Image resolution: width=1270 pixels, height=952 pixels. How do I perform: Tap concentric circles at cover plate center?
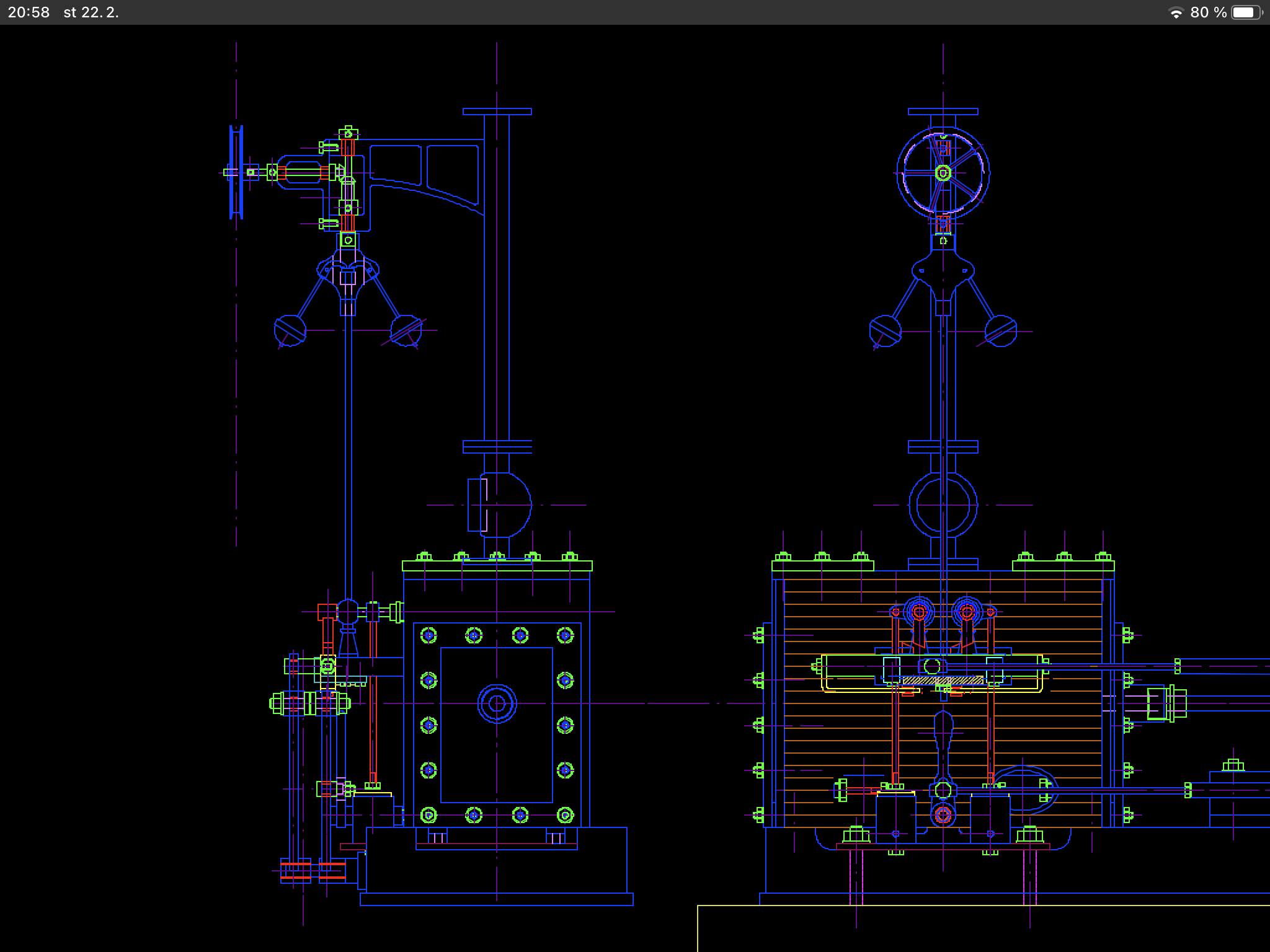497,703
